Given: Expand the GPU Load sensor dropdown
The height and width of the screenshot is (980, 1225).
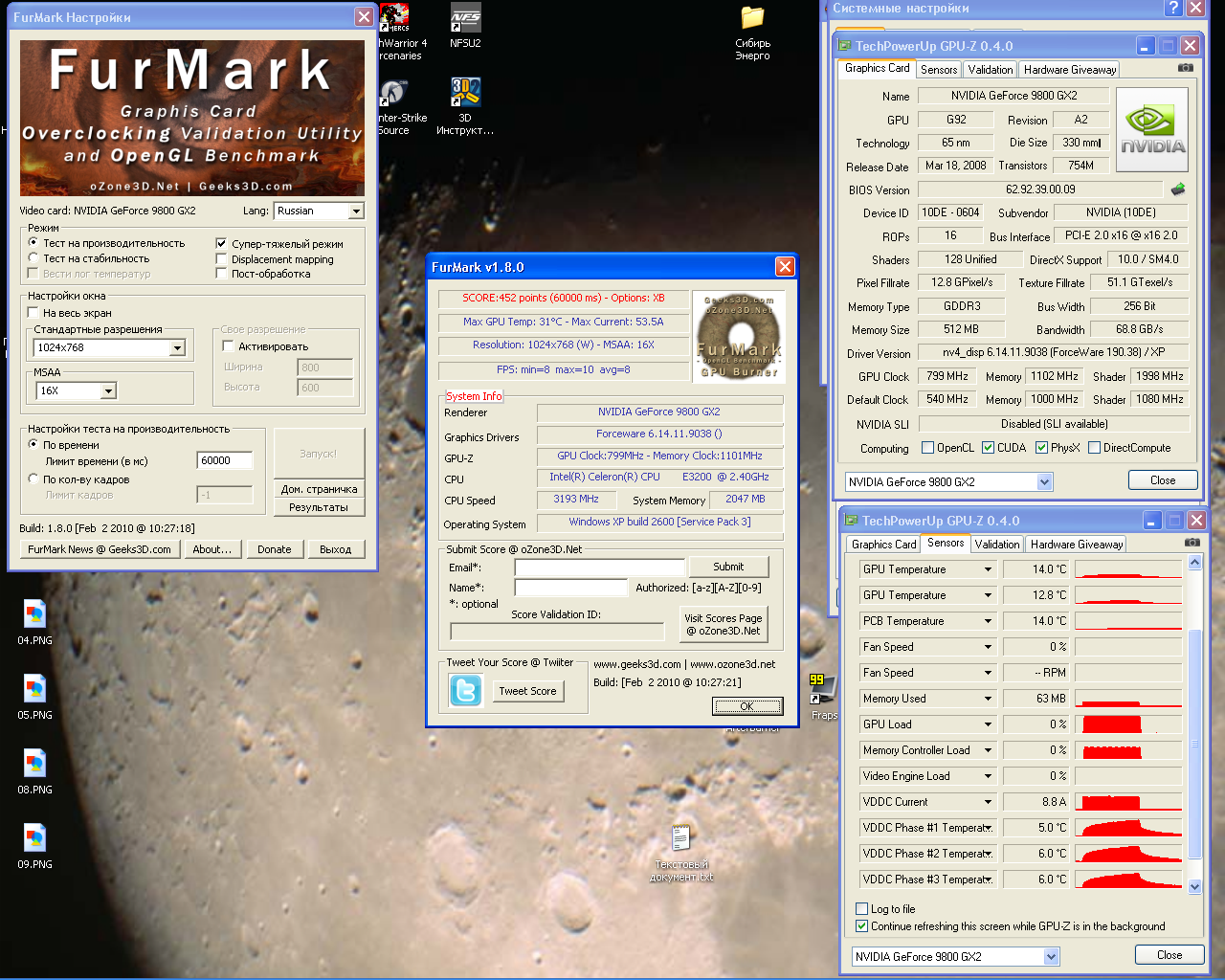Looking at the screenshot, I should pos(988,724).
